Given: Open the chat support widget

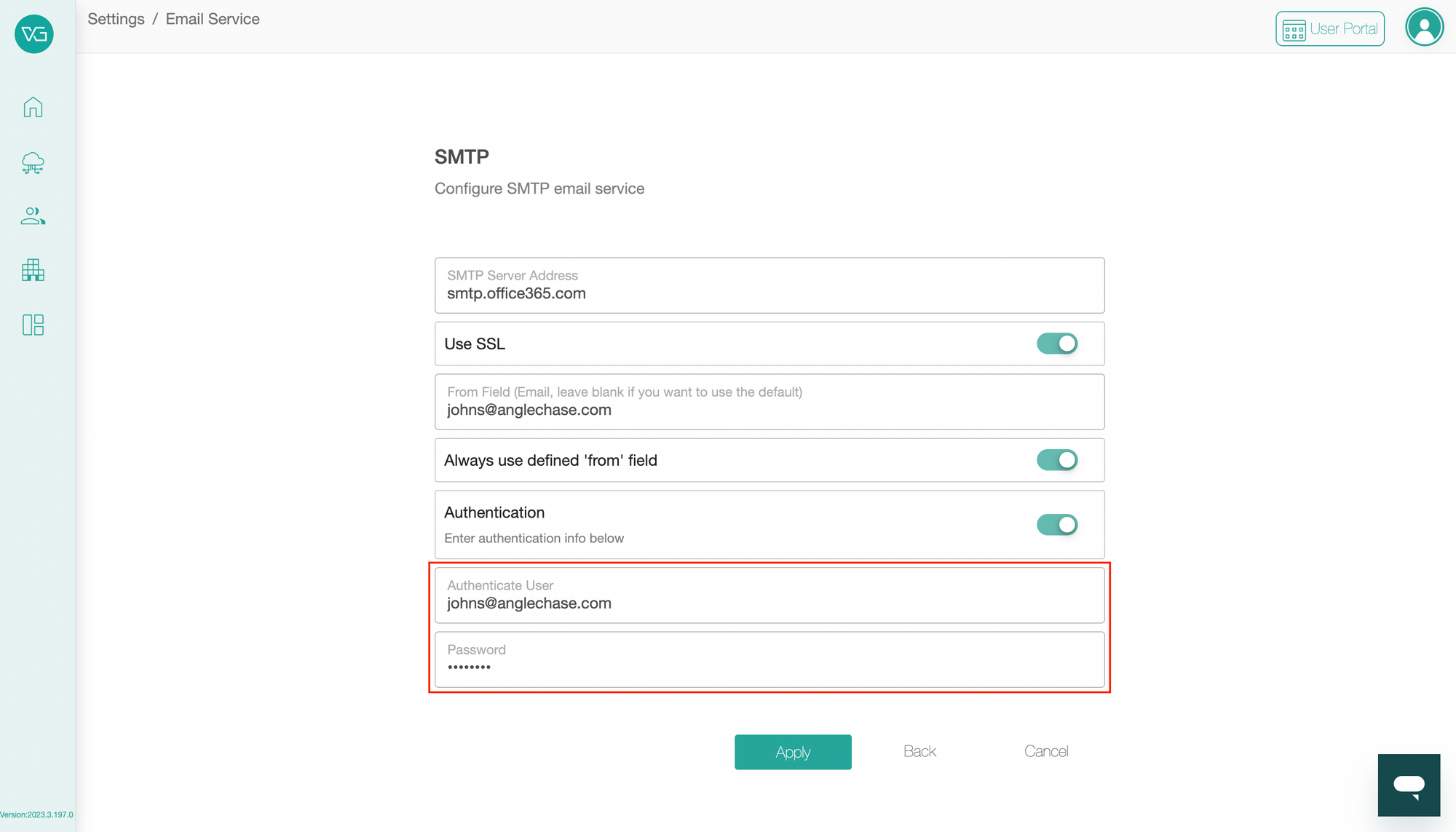Looking at the screenshot, I should tap(1409, 785).
